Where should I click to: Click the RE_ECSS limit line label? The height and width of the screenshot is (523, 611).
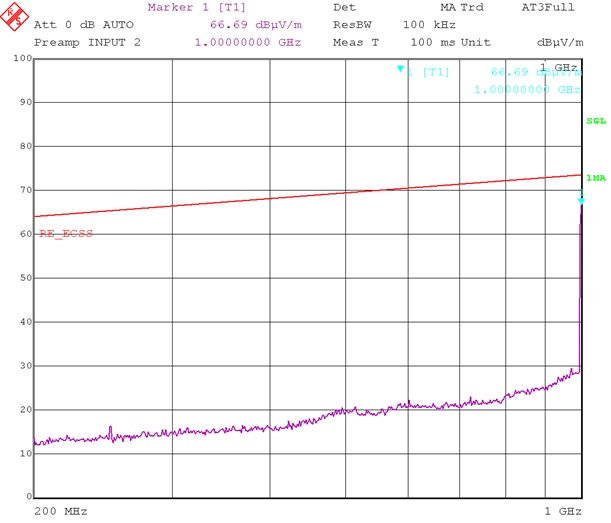click(66, 234)
